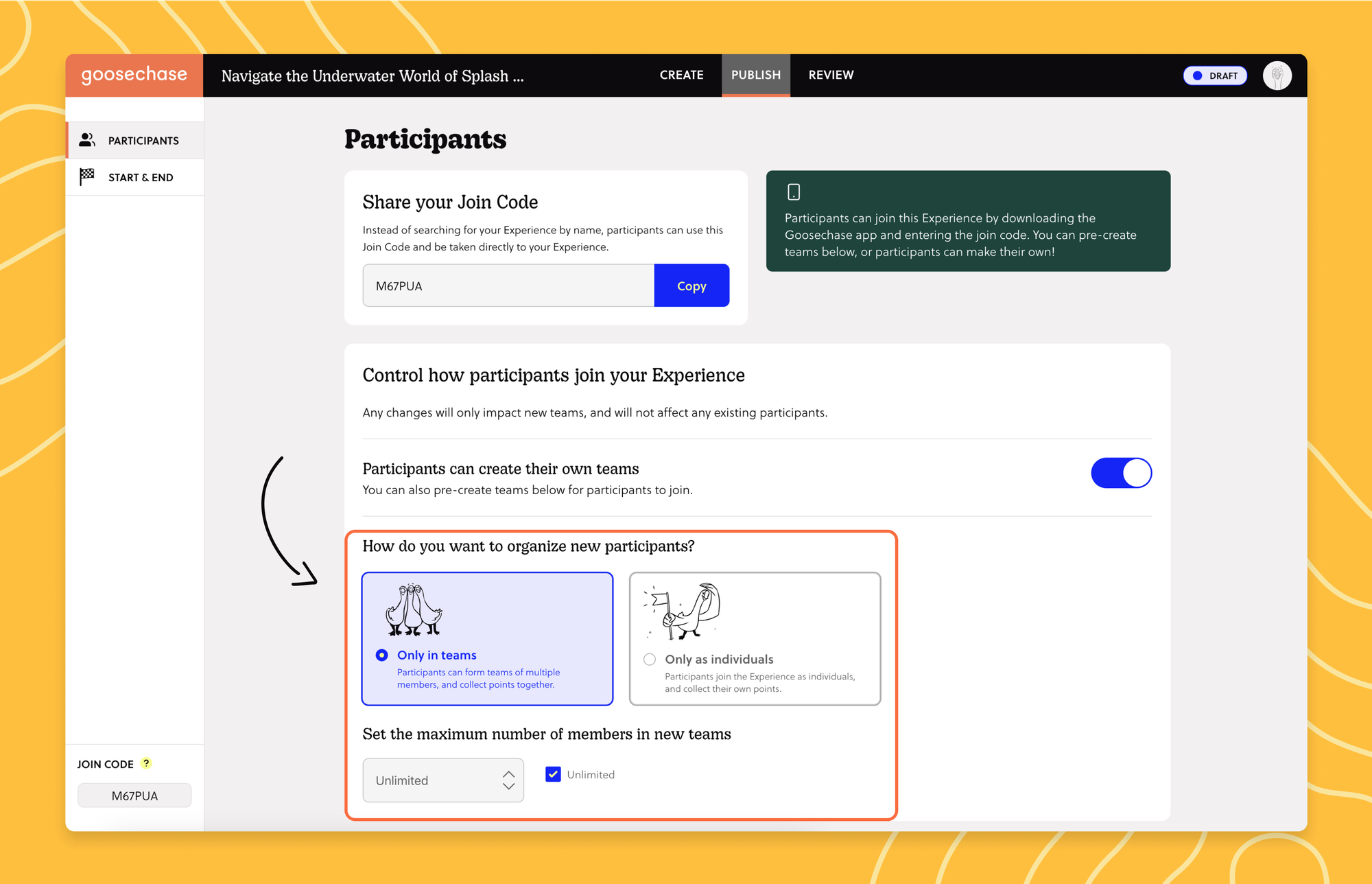Disable participants creating their own teams
The width and height of the screenshot is (1372, 884).
point(1121,473)
